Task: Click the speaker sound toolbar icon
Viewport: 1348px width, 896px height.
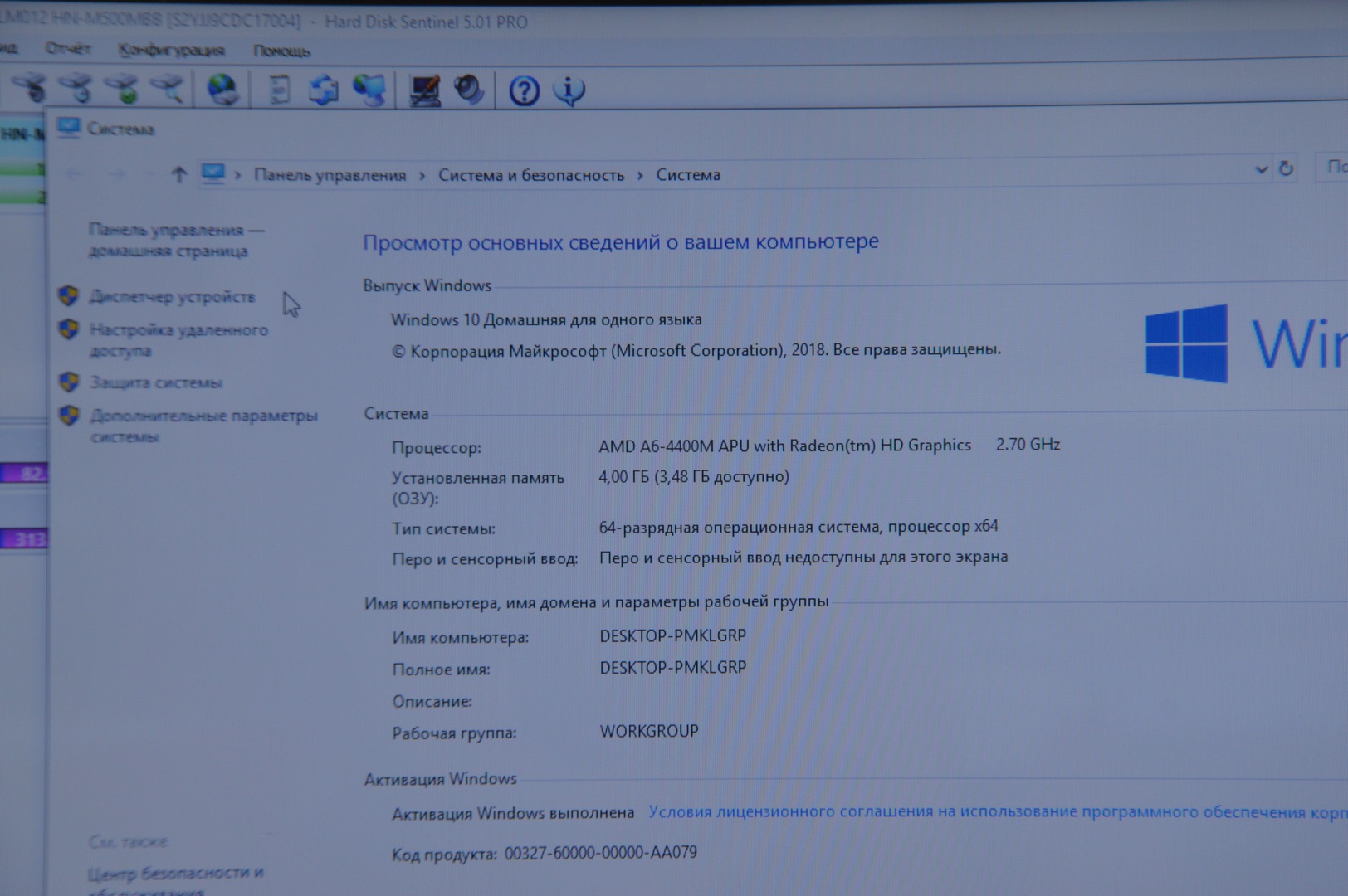Action: (469, 90)
